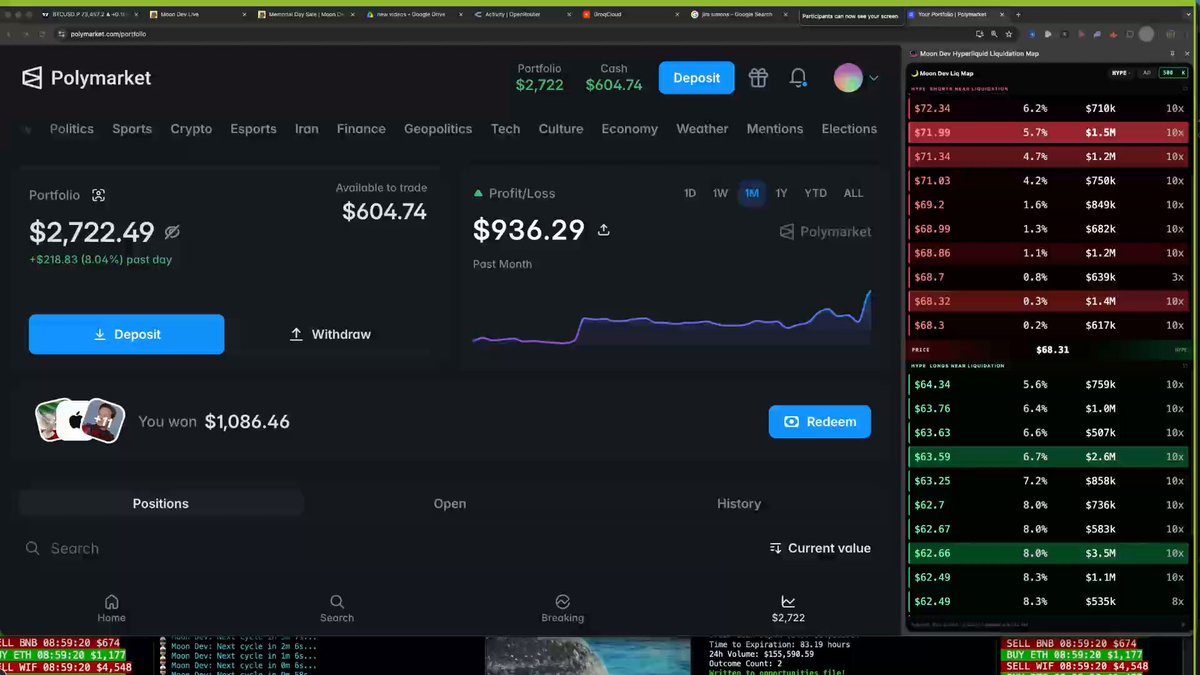Open the Moon Dev Live browser tab
The height and width of the screenshot is (675, 1200).
coord(196,15)
